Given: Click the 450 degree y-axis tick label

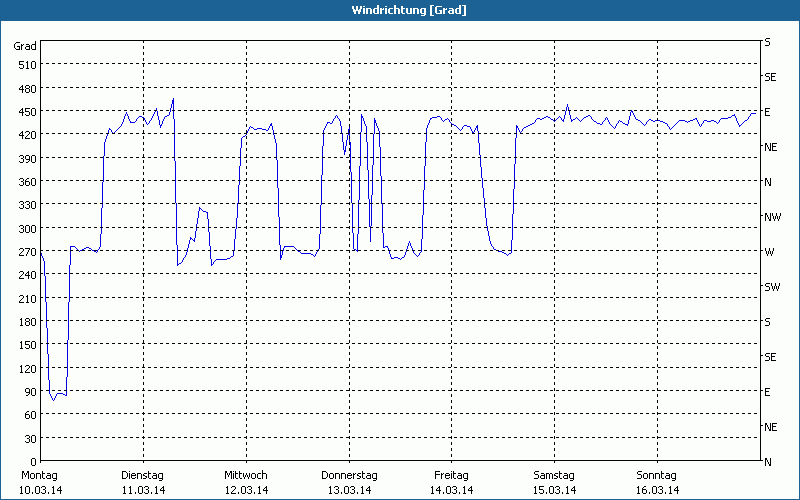Looking at the screenshot, I should (x=27, y=112).
